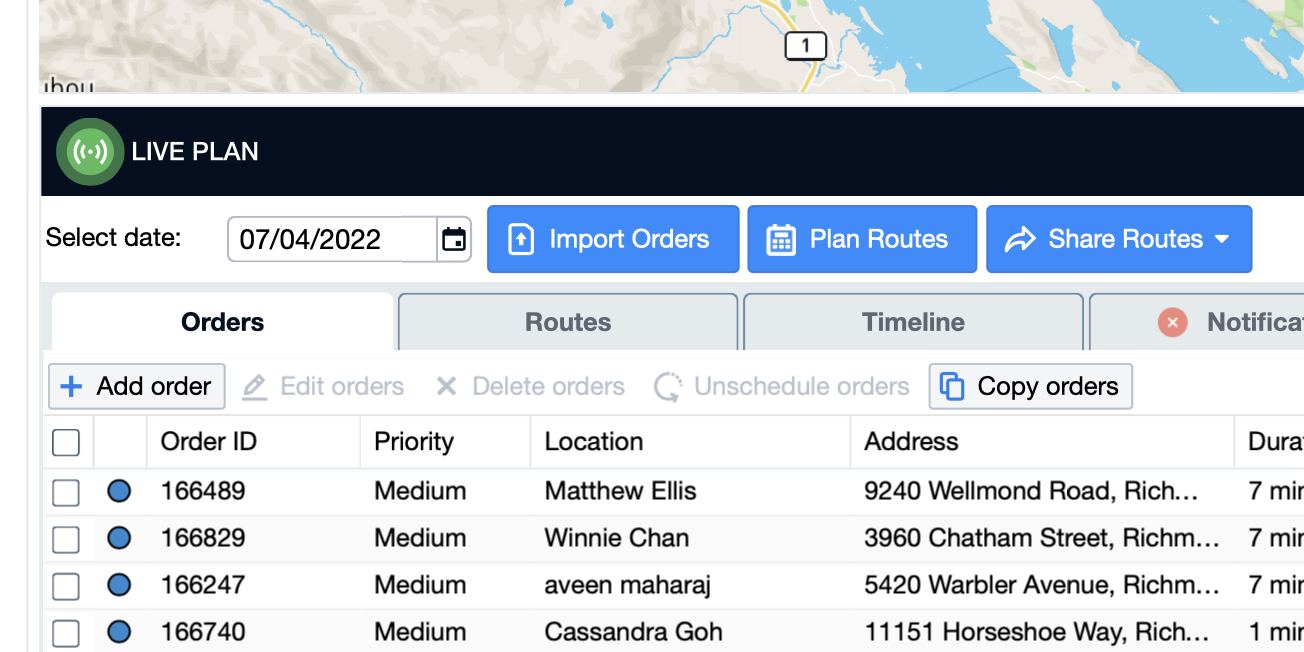Sort by the Priority column header
The image size is (1304, 652).
pyautogui.click(x=414, y=442)
